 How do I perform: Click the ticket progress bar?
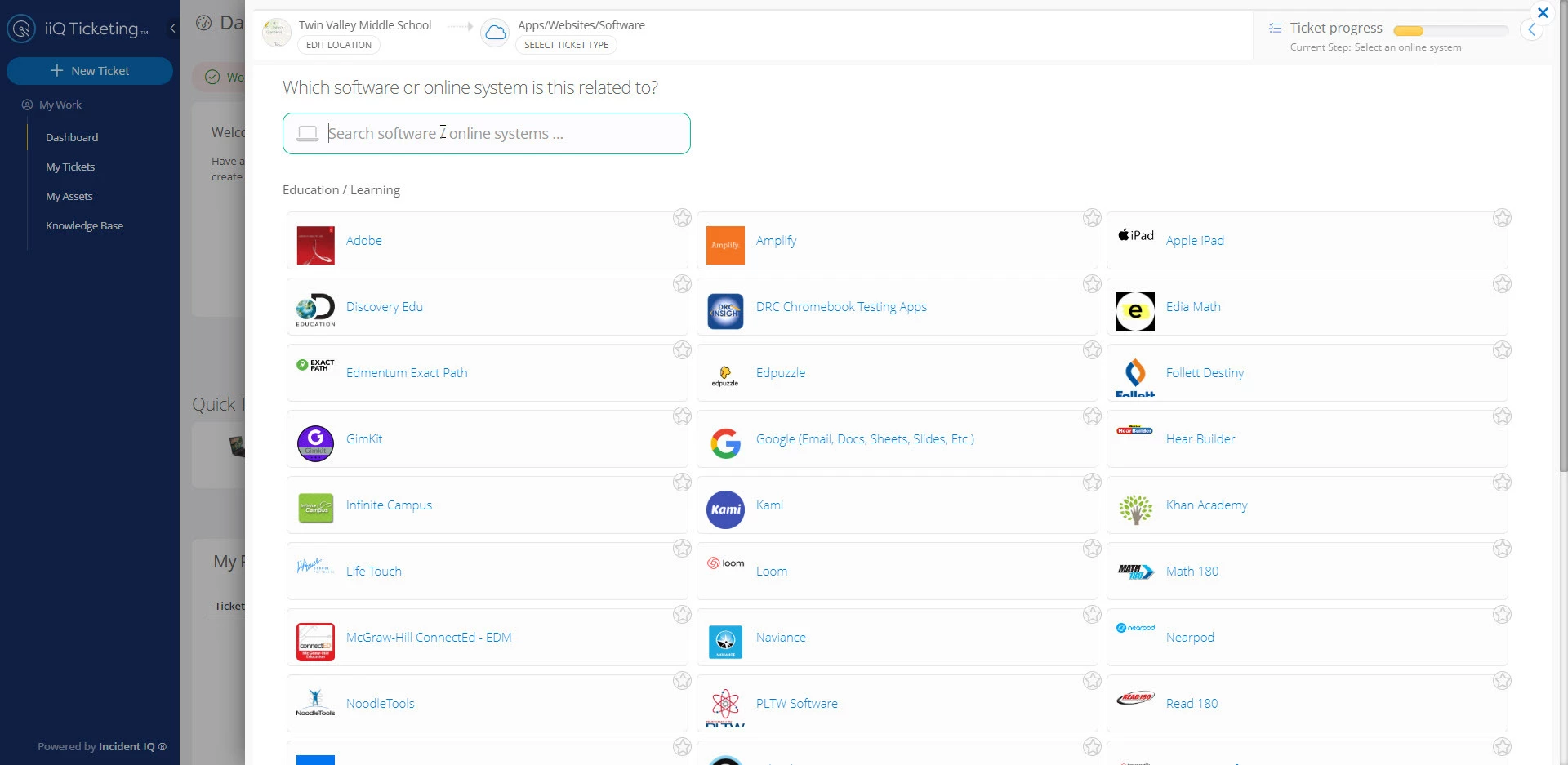pos(1450,31)
